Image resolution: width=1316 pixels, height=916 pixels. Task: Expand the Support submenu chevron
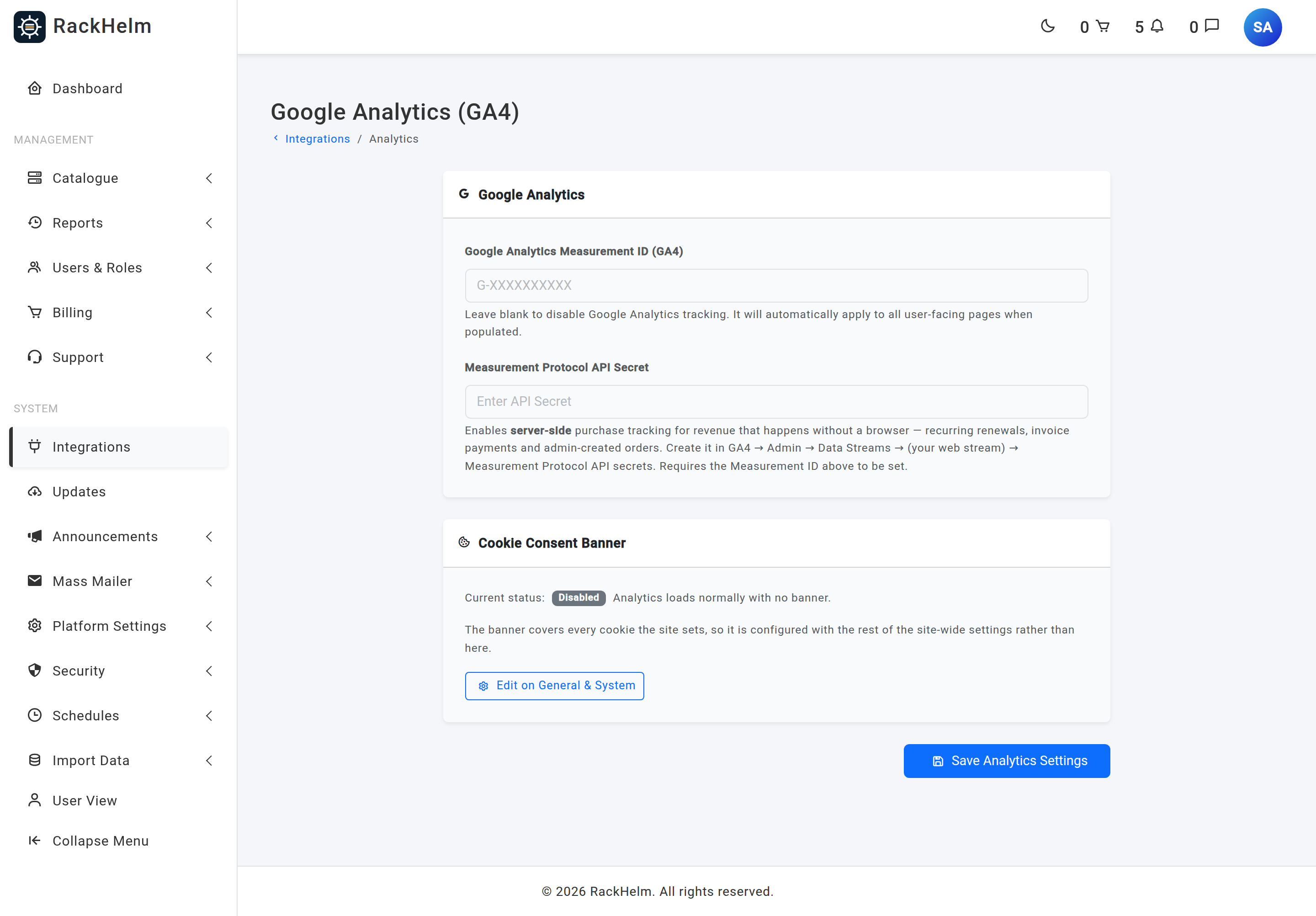click(209, 357)
